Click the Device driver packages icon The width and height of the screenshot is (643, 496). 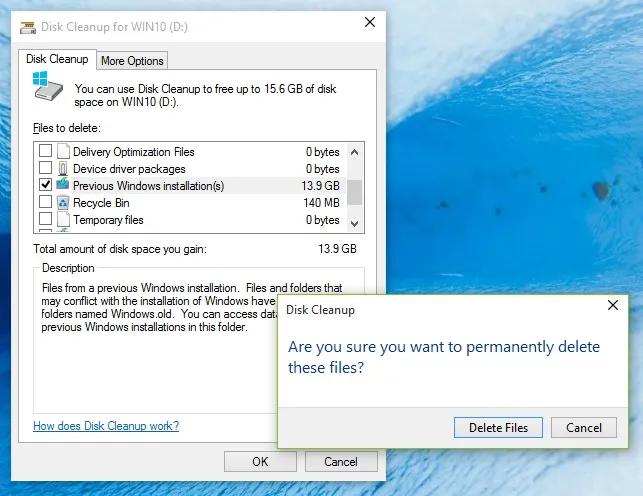click(x=63, y=168)
